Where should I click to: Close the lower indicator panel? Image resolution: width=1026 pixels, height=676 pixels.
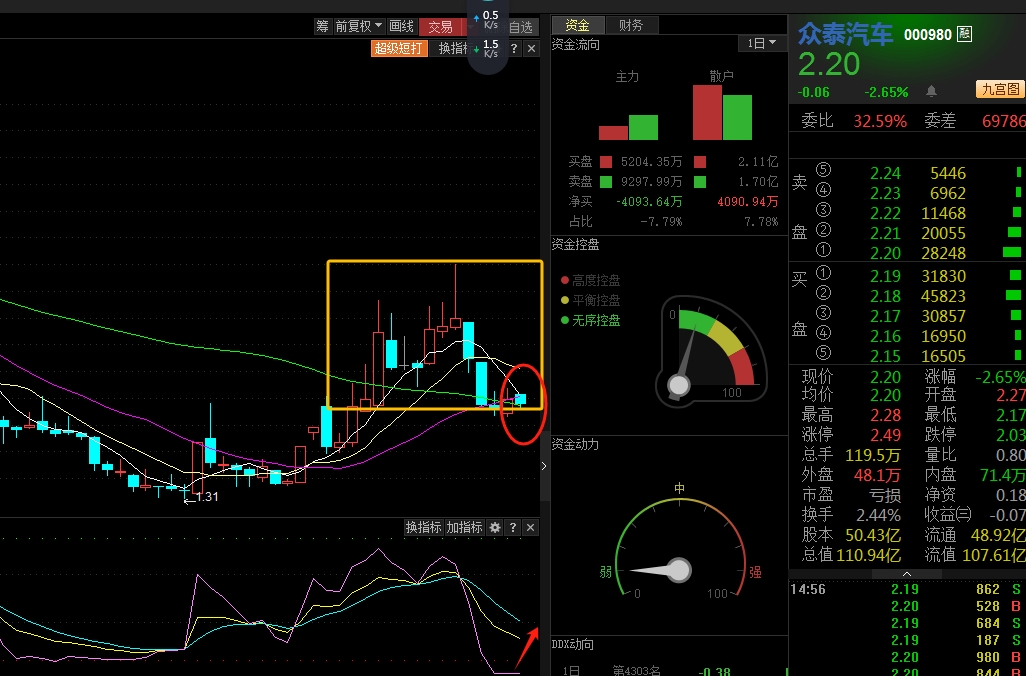click(531, 527)
